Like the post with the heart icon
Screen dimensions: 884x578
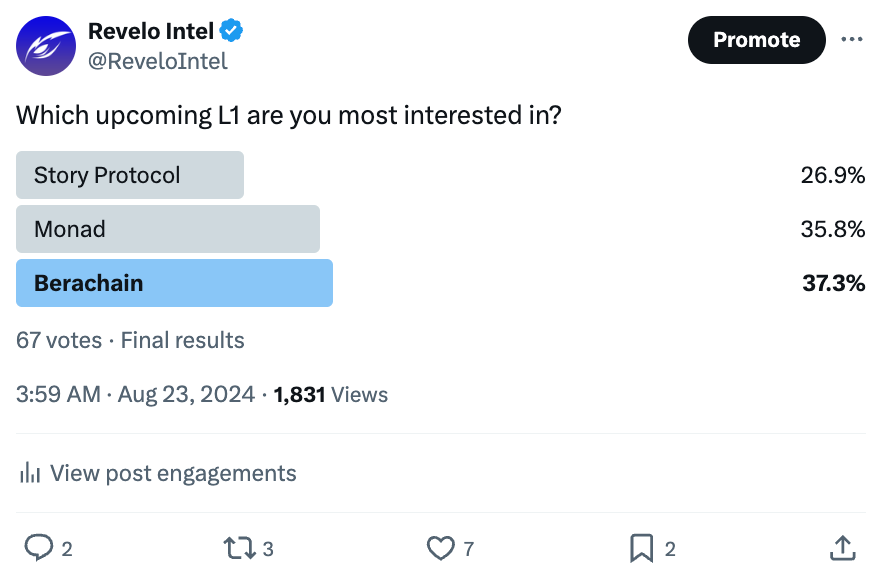coord(440,548)
